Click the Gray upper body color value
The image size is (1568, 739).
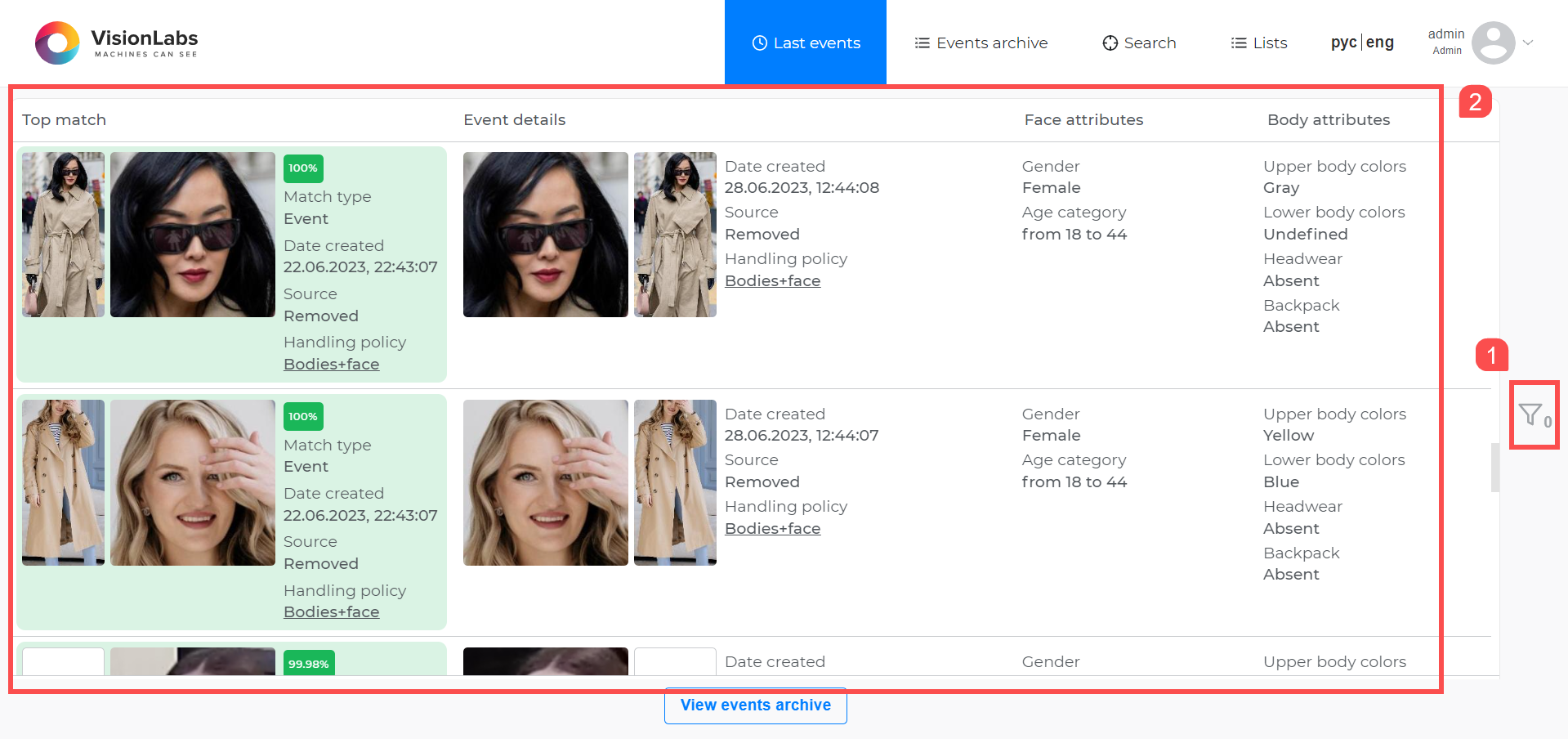click(1281, 187)
